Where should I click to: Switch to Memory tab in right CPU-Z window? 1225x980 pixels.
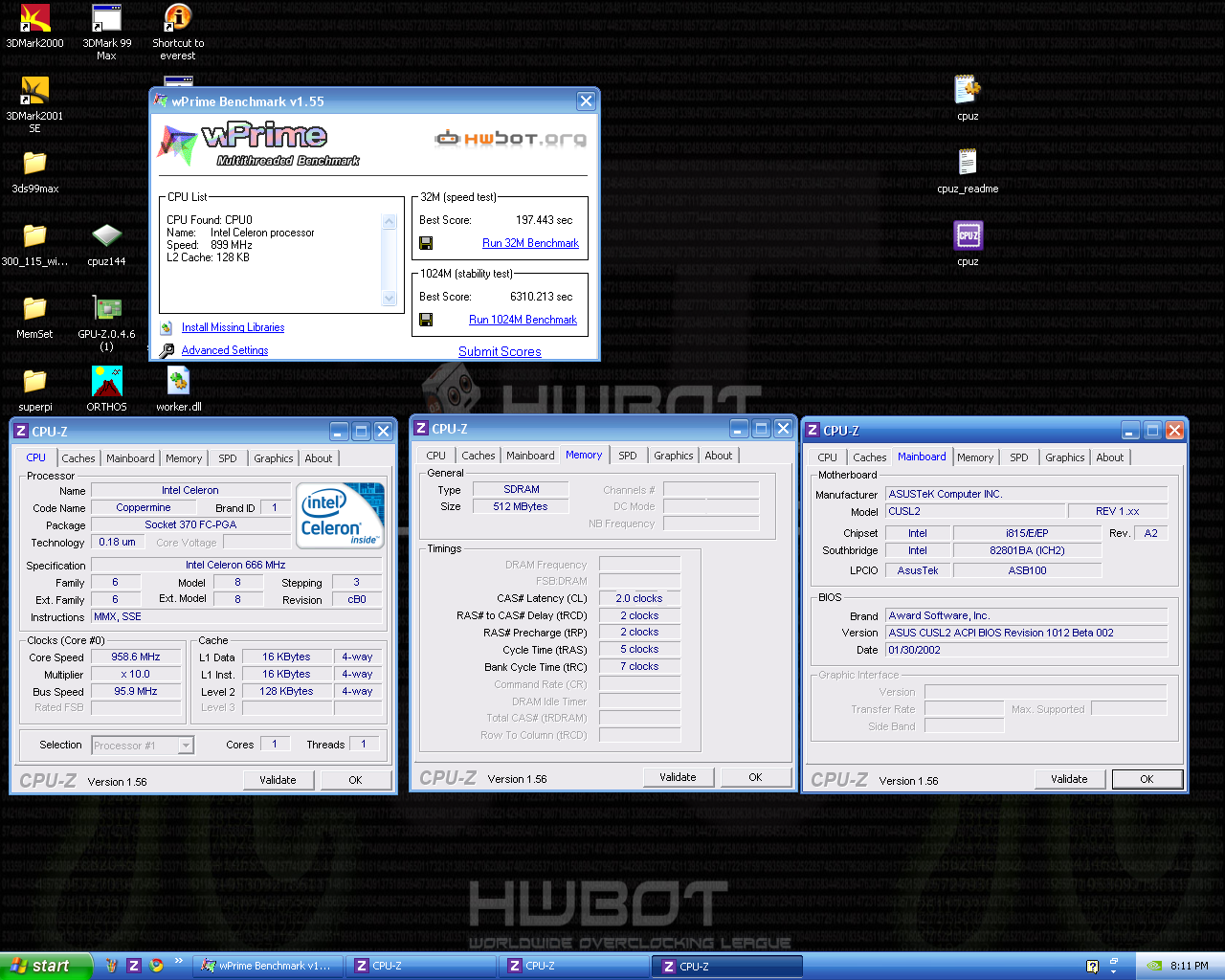point(975,457)
